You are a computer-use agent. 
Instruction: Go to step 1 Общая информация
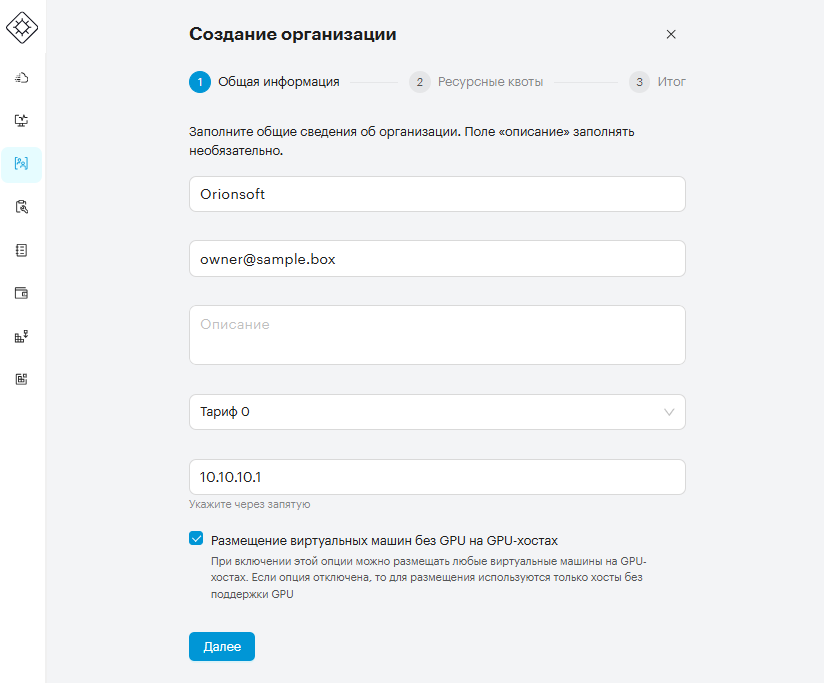264,82
